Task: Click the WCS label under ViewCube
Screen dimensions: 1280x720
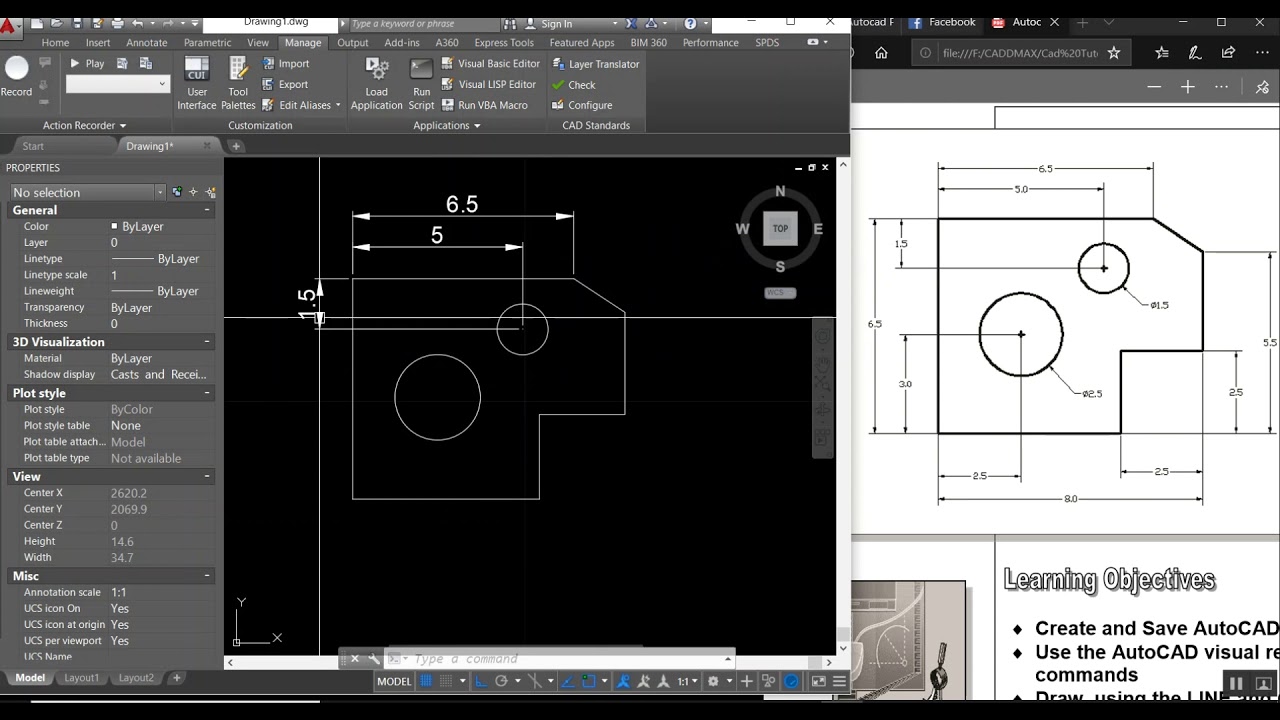Action: click(780, 293)
